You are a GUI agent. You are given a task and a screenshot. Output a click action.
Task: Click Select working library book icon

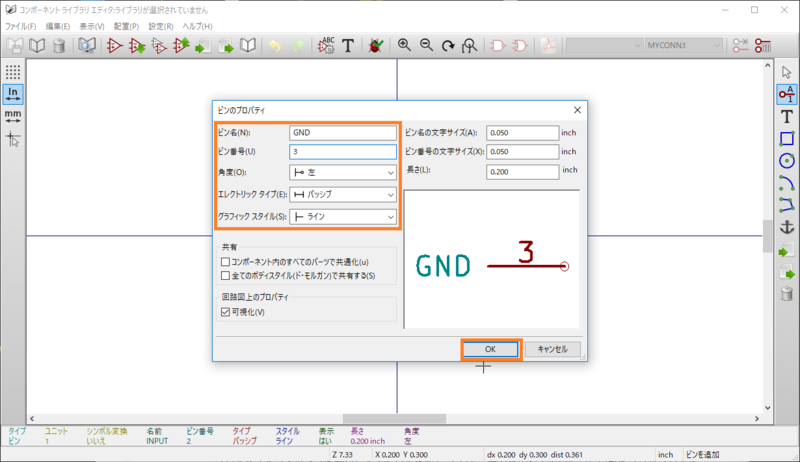click(x=37, y=45)
